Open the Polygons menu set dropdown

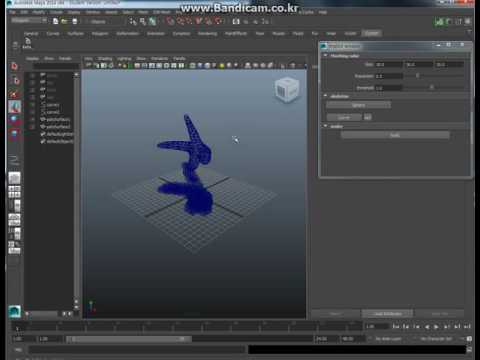coord(30,21)
